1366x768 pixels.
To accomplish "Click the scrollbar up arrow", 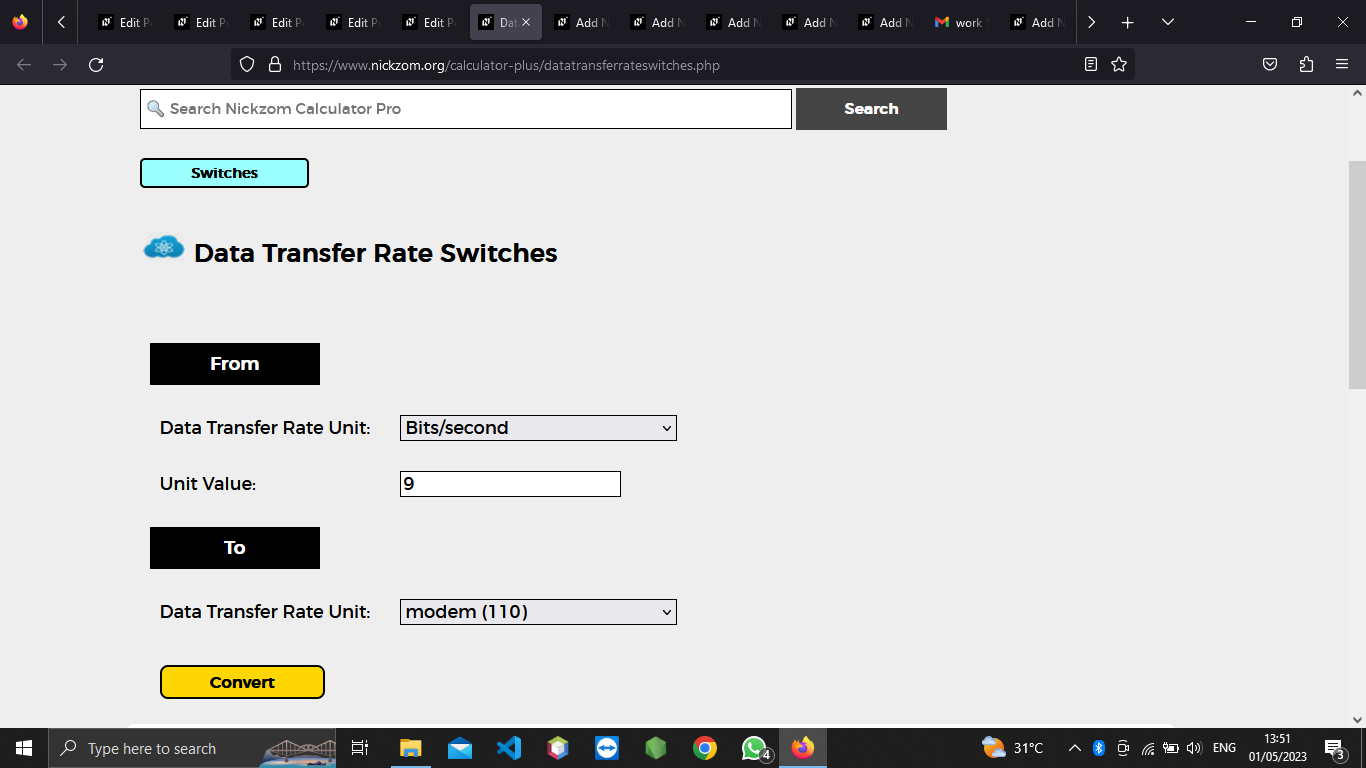I will coord(1357,93).
